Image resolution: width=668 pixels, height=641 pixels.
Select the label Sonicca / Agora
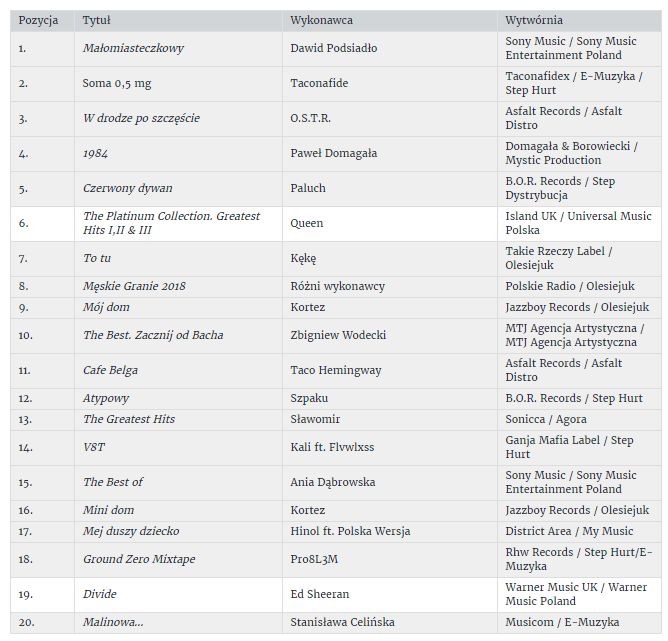pos(546,419)
